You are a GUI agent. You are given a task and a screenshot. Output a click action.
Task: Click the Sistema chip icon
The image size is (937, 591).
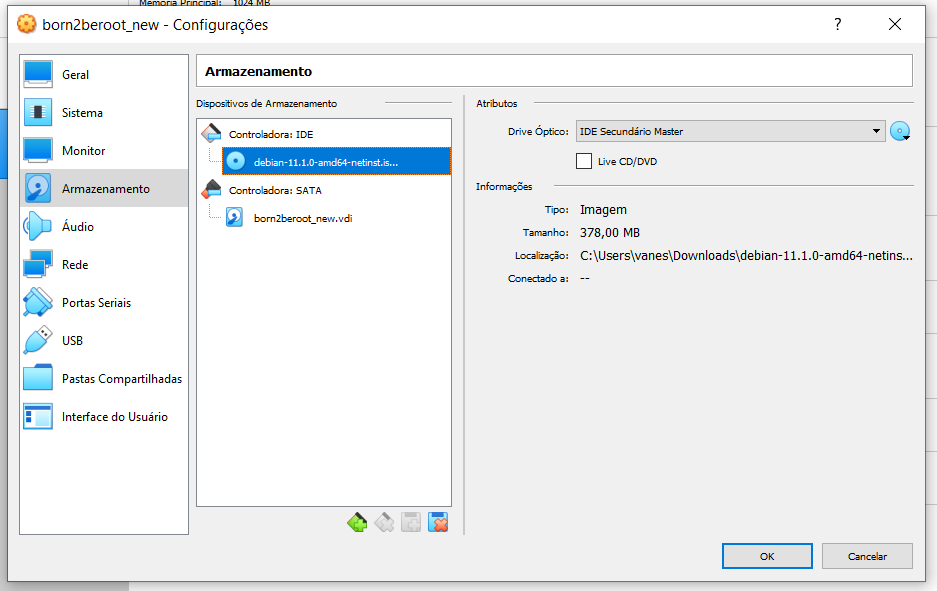click(x=38, y=112)
